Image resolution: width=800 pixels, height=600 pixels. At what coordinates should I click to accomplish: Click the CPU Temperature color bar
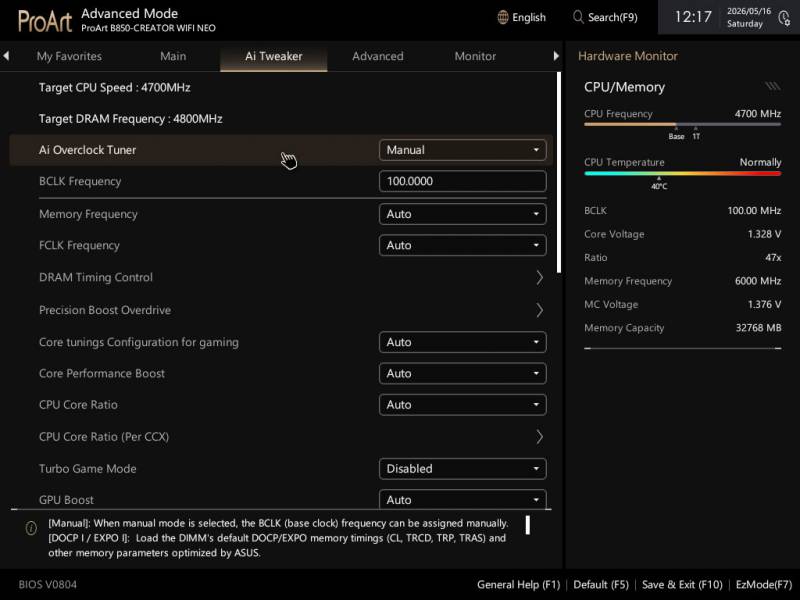[x=682, y=173]
